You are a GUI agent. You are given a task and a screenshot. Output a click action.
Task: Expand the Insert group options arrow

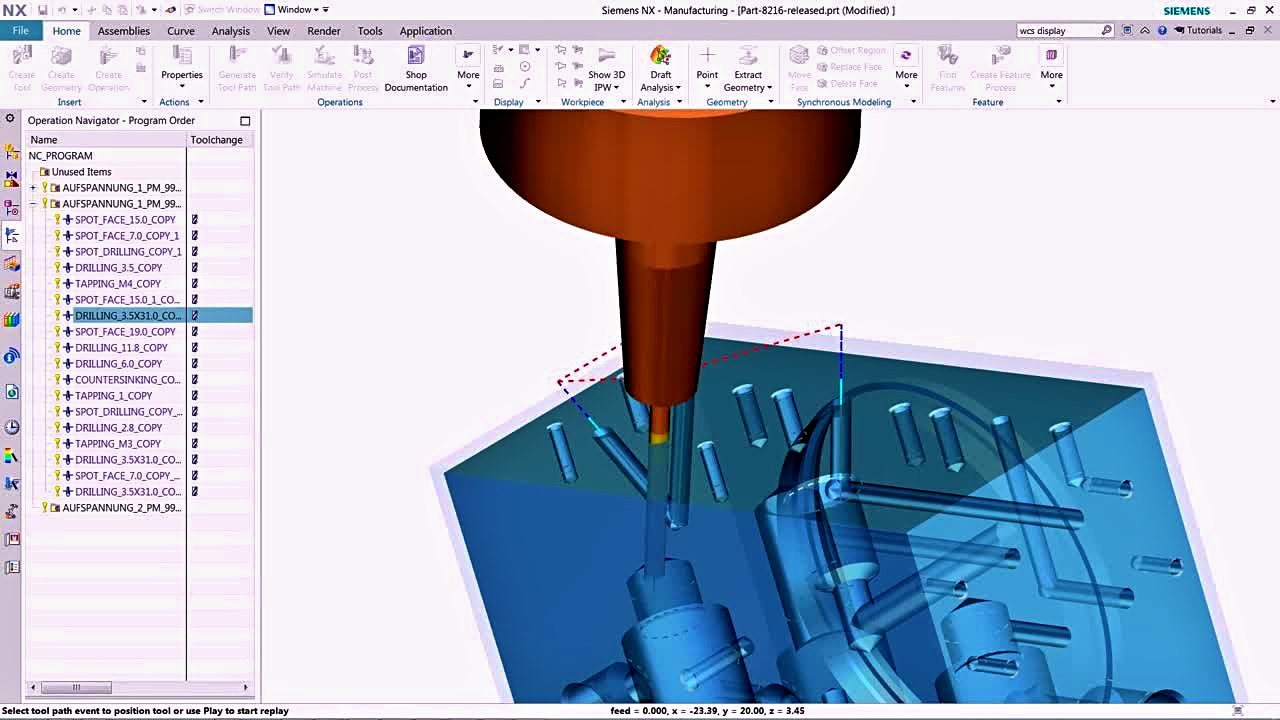pos(144,102)
